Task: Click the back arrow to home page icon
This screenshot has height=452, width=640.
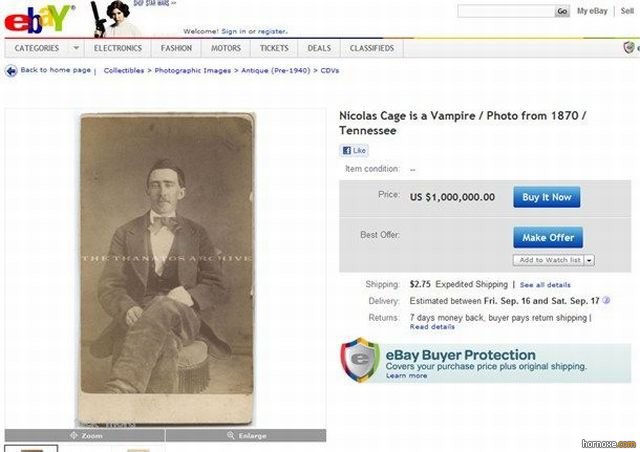Action: click(11, 71)
